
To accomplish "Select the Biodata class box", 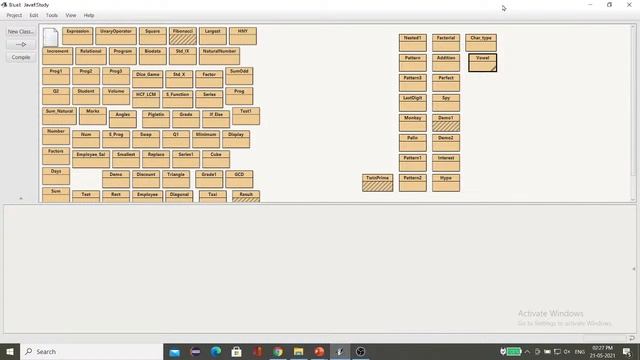I will (x=153, y=56).
